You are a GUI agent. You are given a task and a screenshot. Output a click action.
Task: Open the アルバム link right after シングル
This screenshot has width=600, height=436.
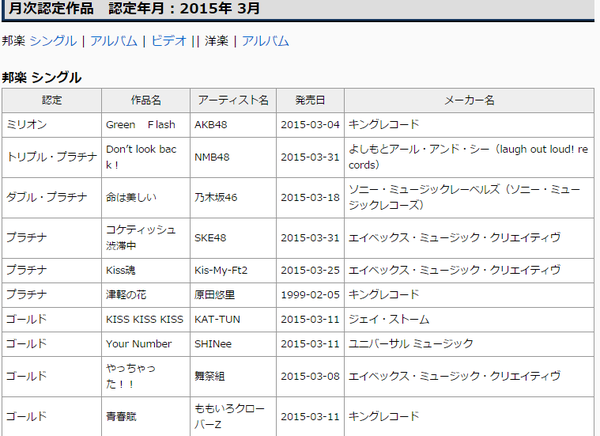click(114, 41)
